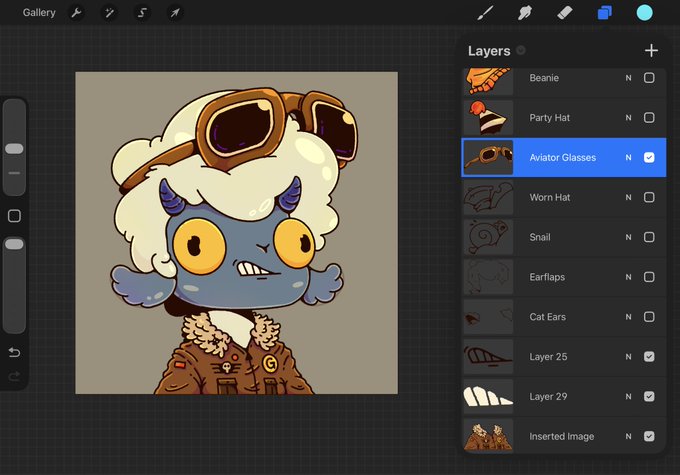Hide Layer 29

coord(649,396)
